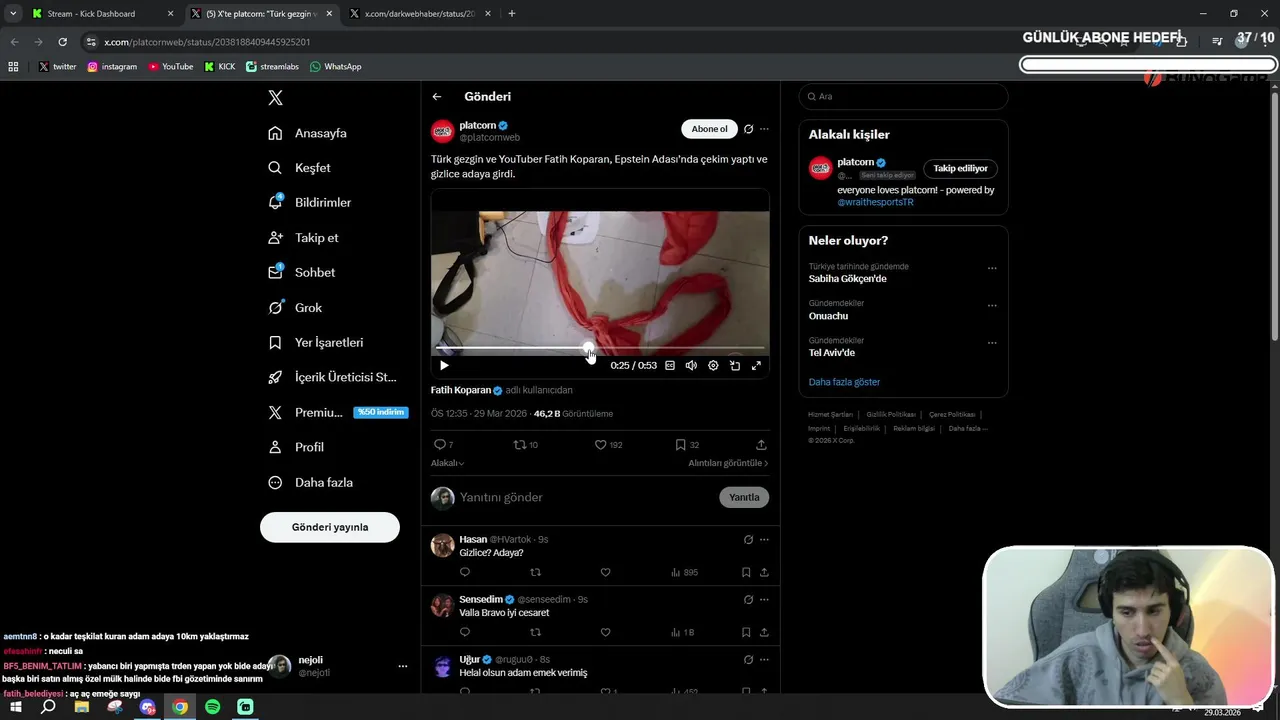Open Grok in sidebar
1280x720 pixels.
point(296,307)
